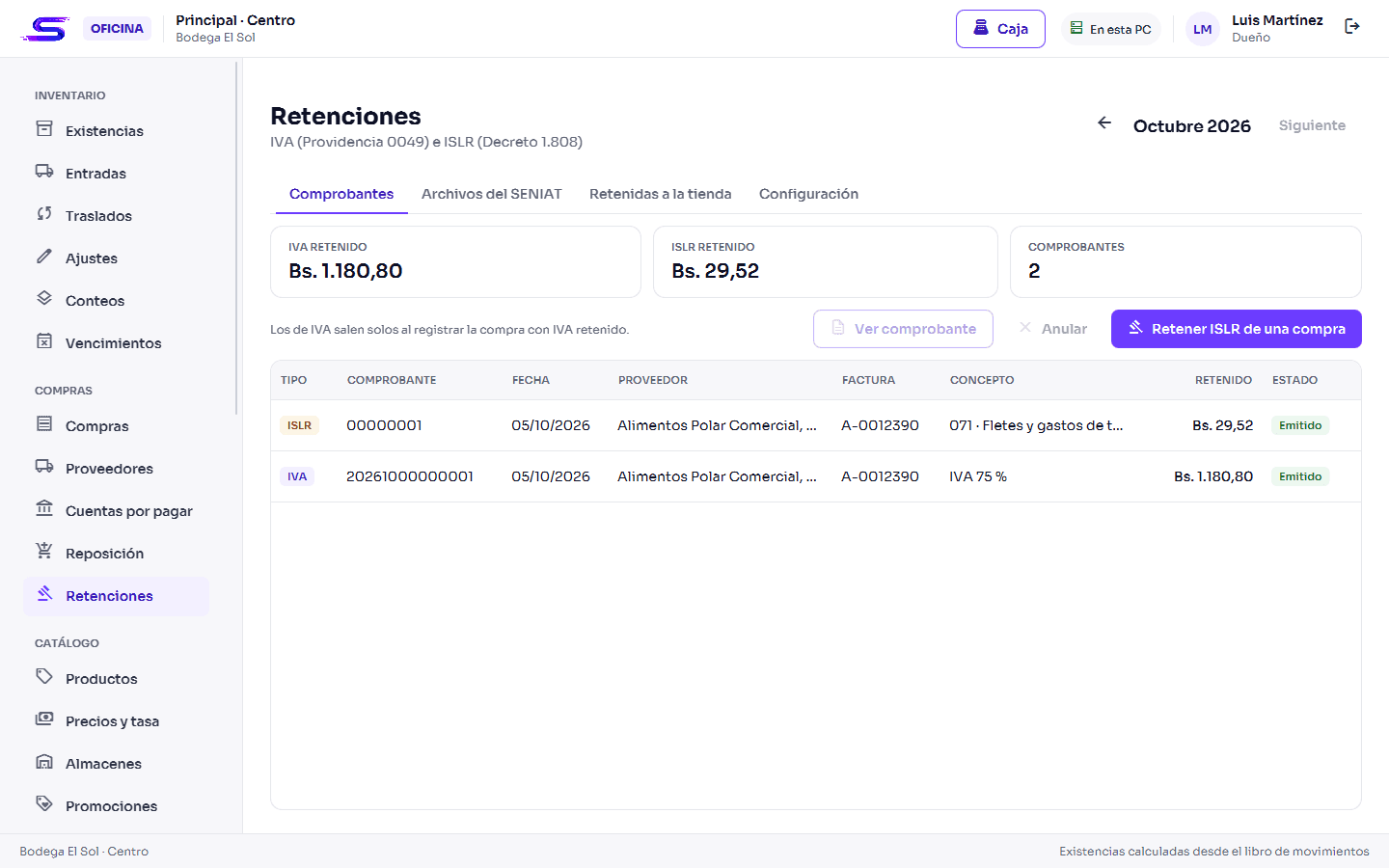Click the Existencias archive icon in sidebar
The image size is (1389, 868).
[x=44, y=129]
